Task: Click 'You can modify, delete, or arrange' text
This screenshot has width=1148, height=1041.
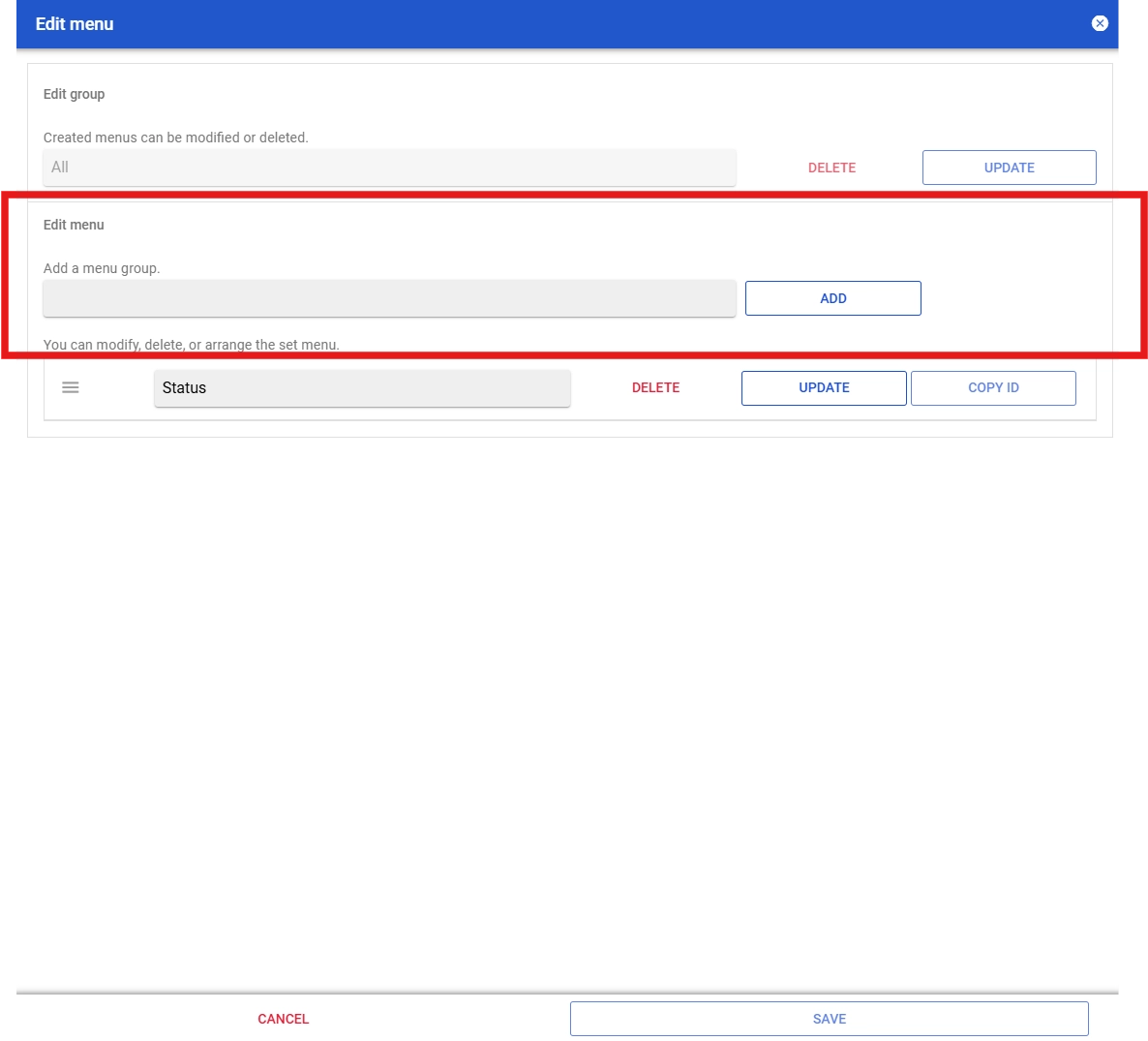Action: pyautogui.click(x=191, y=345)
